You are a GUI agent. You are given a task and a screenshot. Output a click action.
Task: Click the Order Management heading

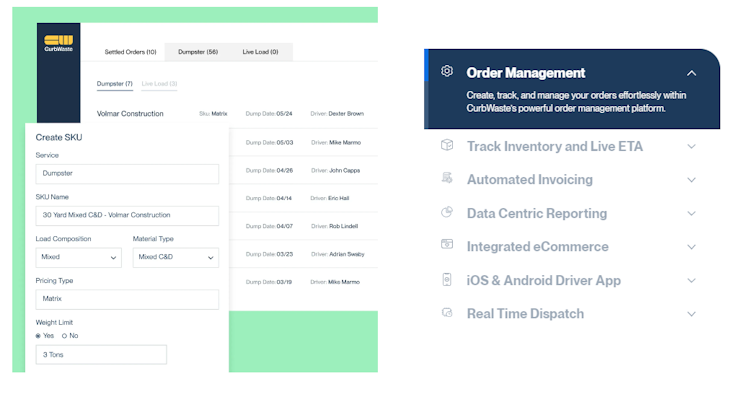(x=526, y=73)
